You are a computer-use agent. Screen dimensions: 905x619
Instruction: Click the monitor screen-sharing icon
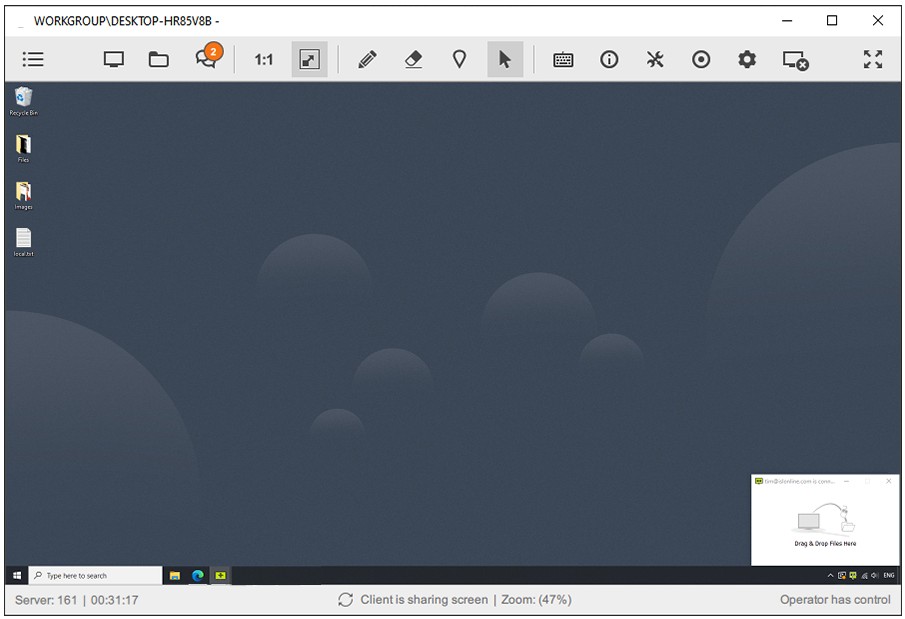click(x=114, y=60)
